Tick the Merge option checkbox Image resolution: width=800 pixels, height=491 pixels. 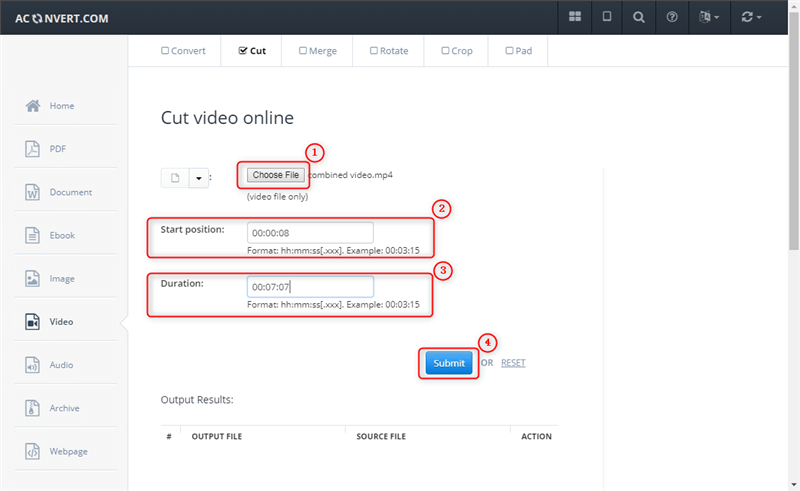click(303, 51)
